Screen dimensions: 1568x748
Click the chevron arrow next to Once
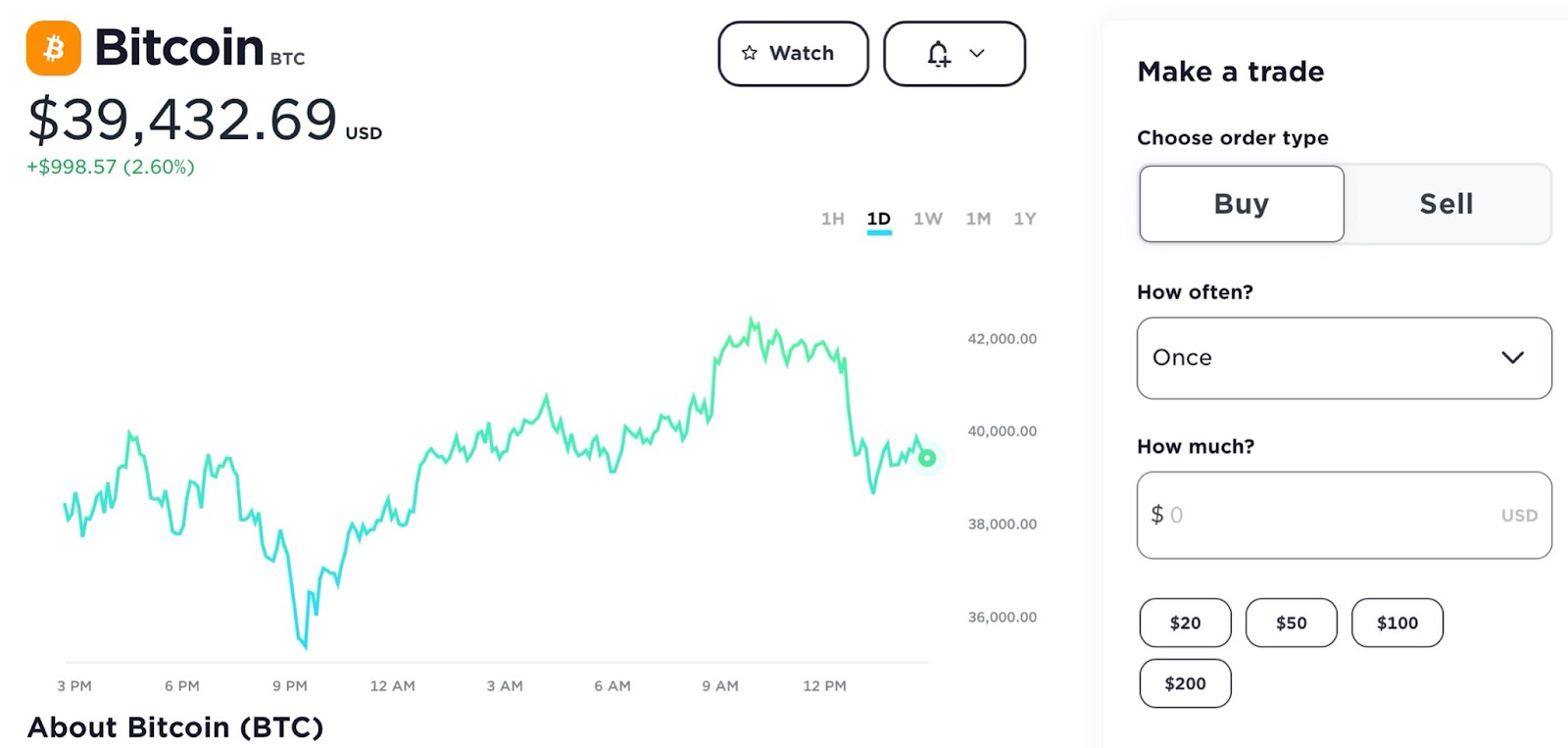1512,358
